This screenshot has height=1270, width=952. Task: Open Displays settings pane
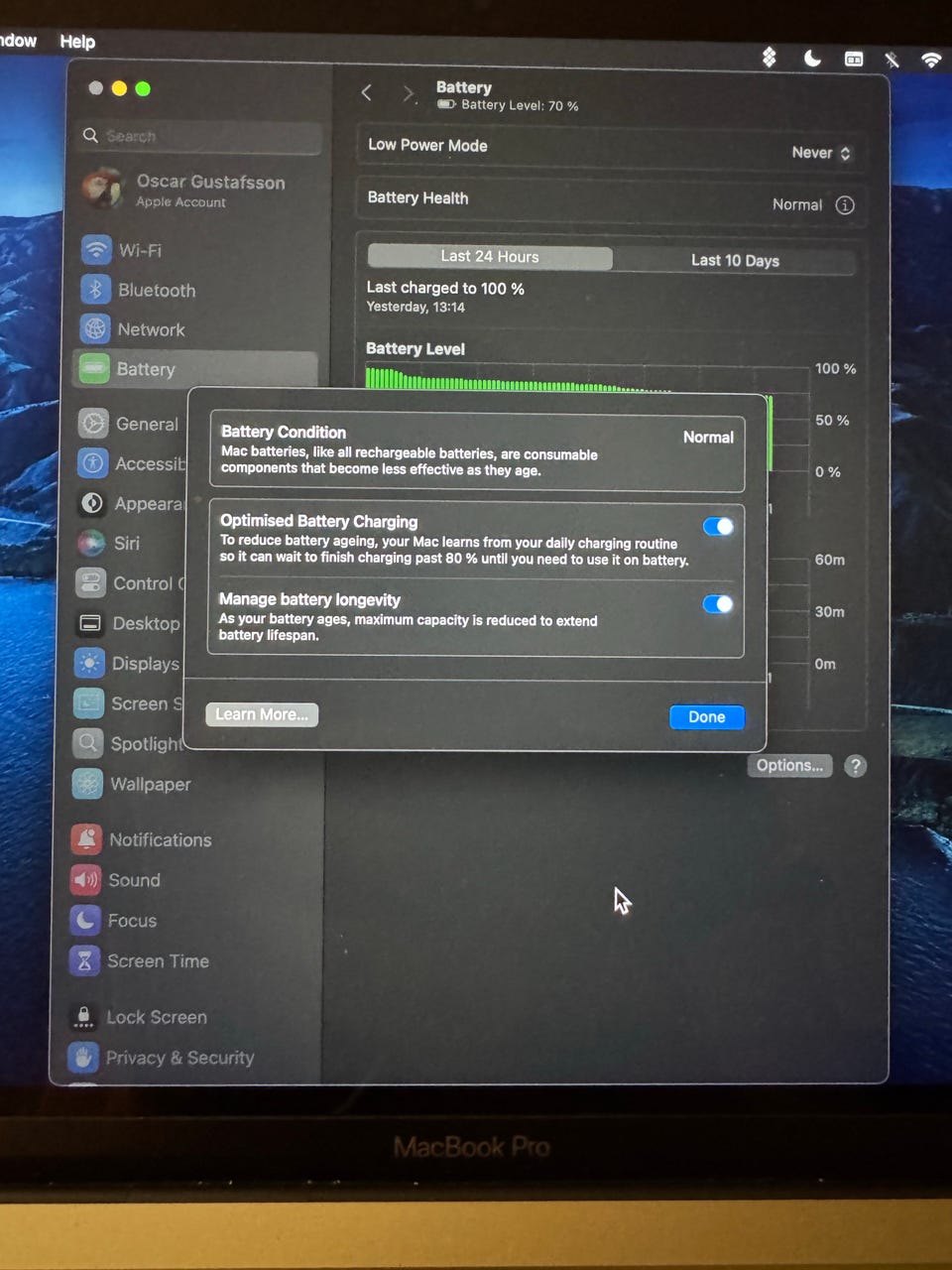(x=128, y=663)
